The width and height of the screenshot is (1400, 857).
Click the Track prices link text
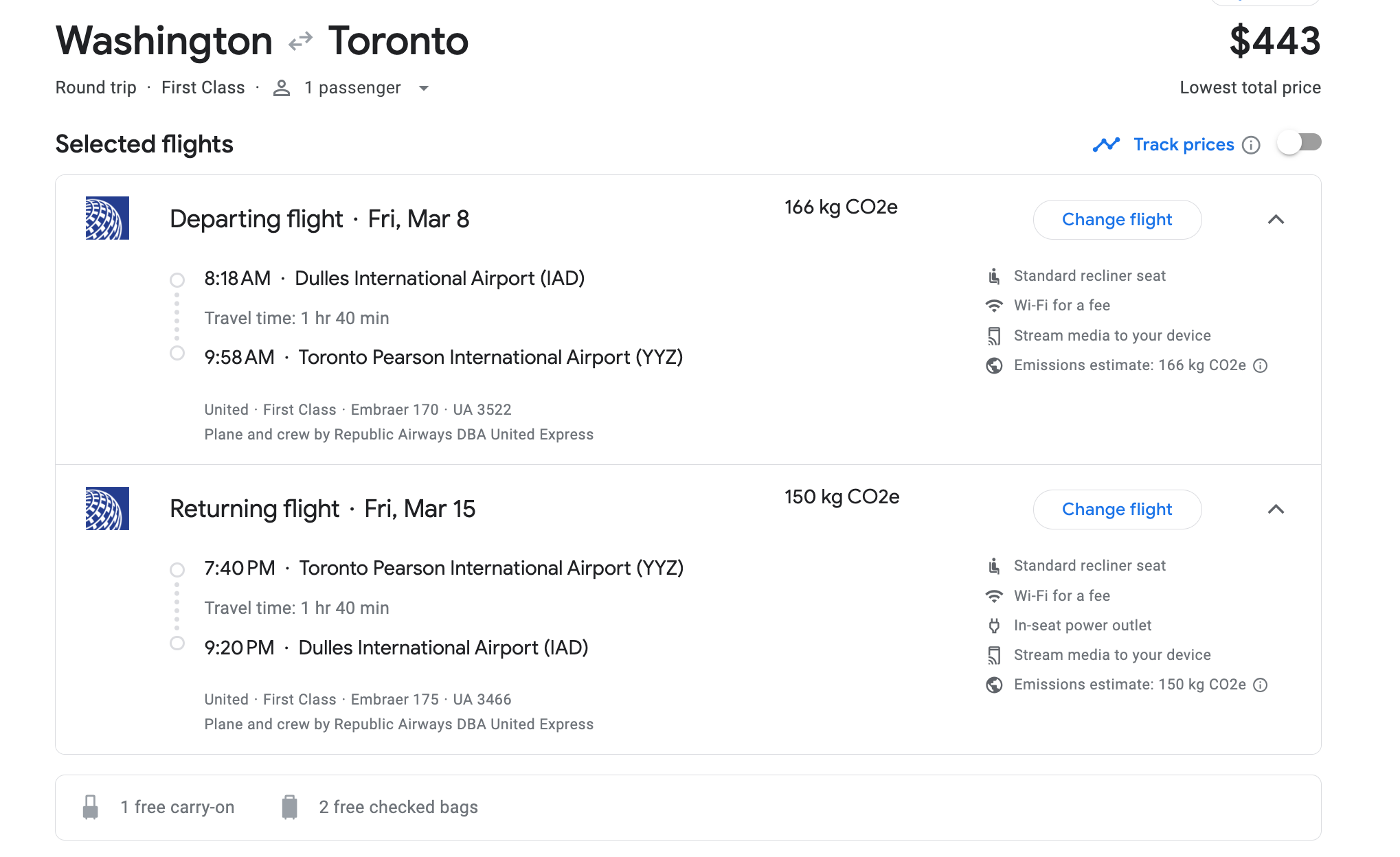(x=1184, y=144)
